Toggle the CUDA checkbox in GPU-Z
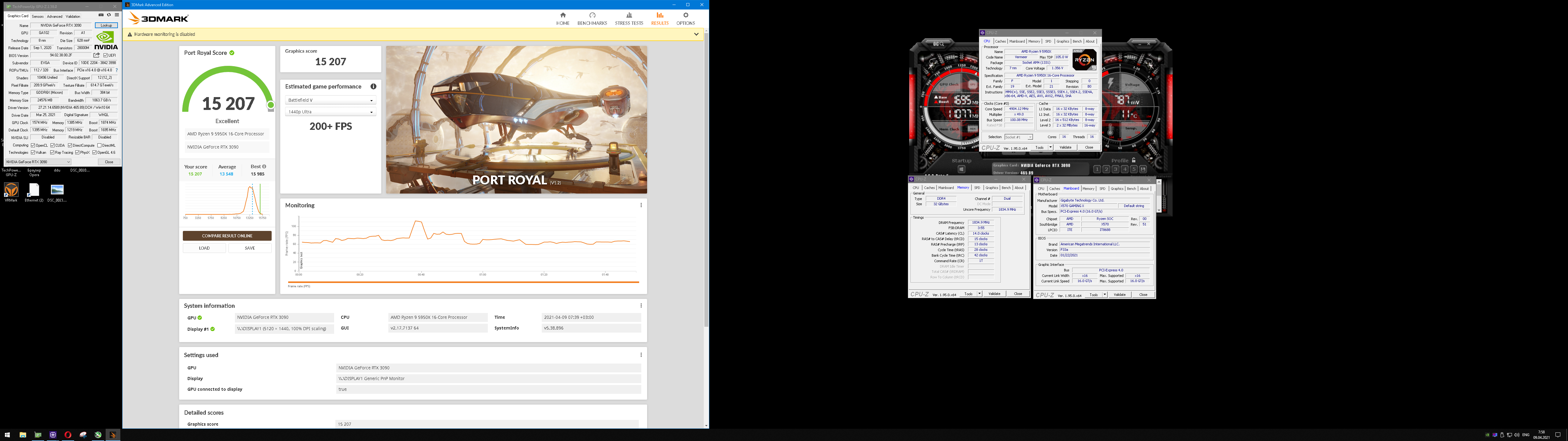Screen dimensions: 1568x441 [x=53, y=145]
